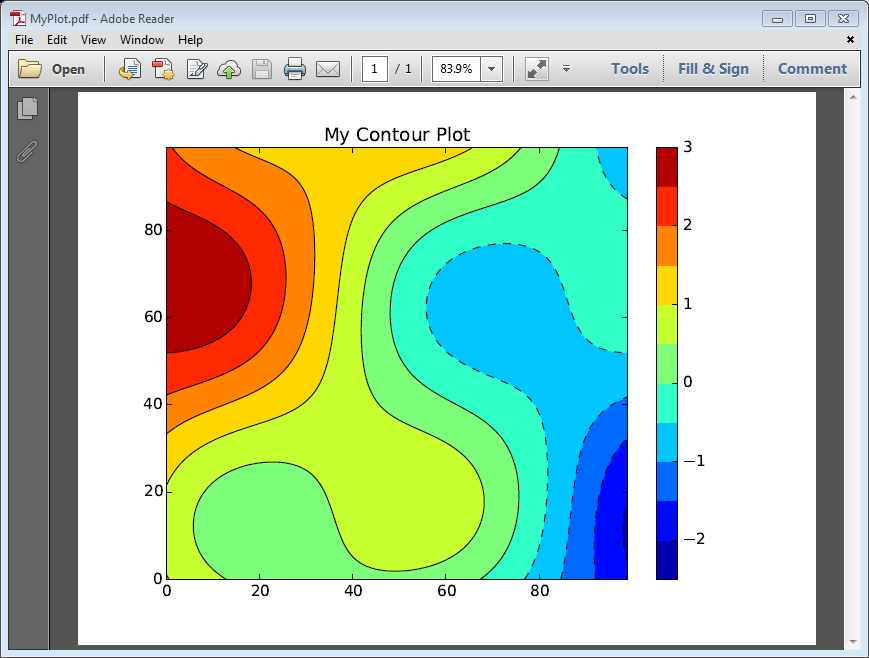Click the edit/sign document pencil icon
869x658 pixels.
click(x=197, y=69)
